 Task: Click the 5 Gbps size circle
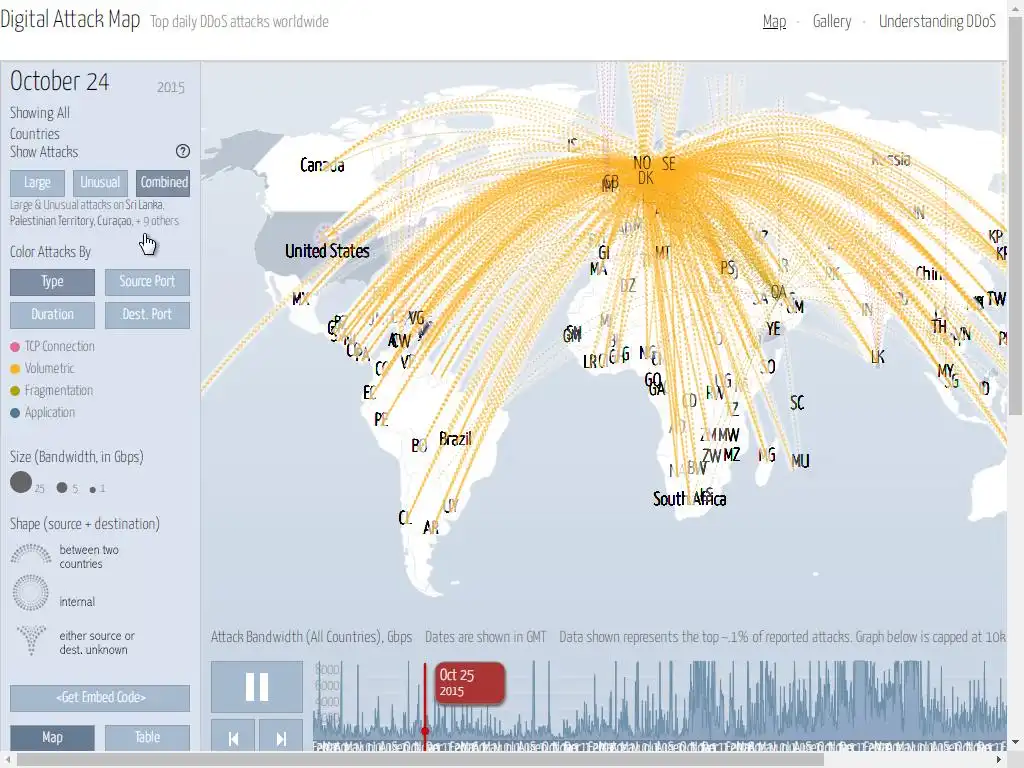(x=62, y=487)
